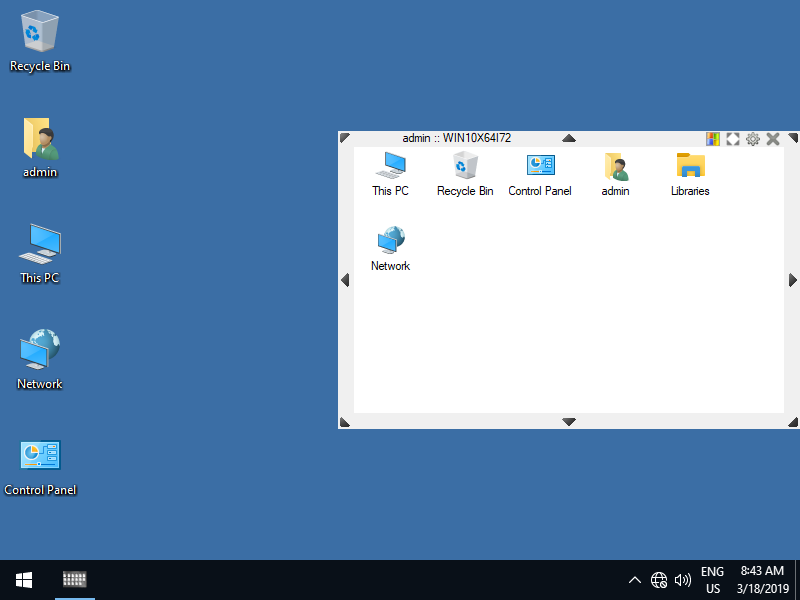The width and height of the screenshot is (800, 600).
Task: Show hidden system tray icons
Action: coord(634,580)
